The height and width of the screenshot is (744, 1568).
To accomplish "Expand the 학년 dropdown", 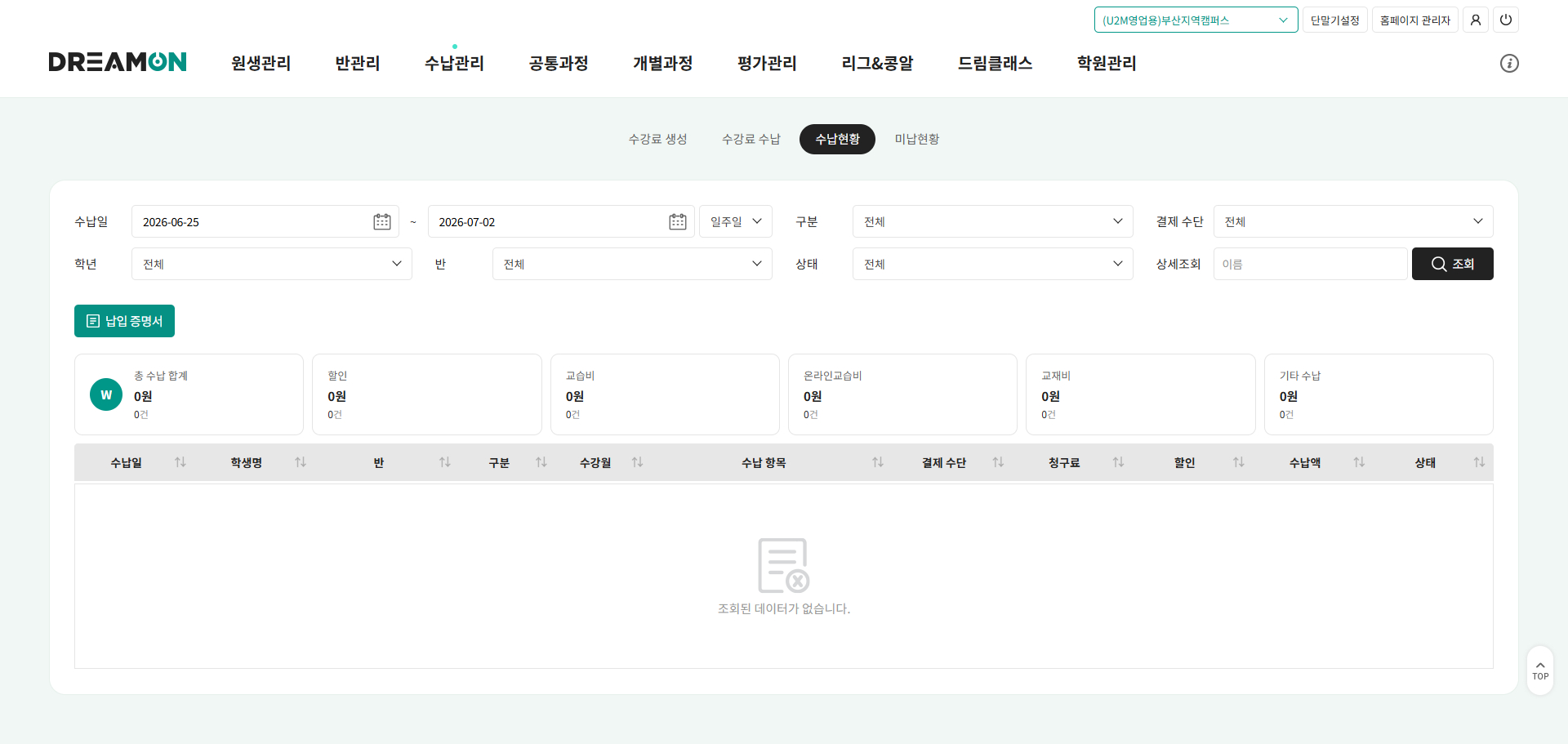I will [x=271, y=264].
